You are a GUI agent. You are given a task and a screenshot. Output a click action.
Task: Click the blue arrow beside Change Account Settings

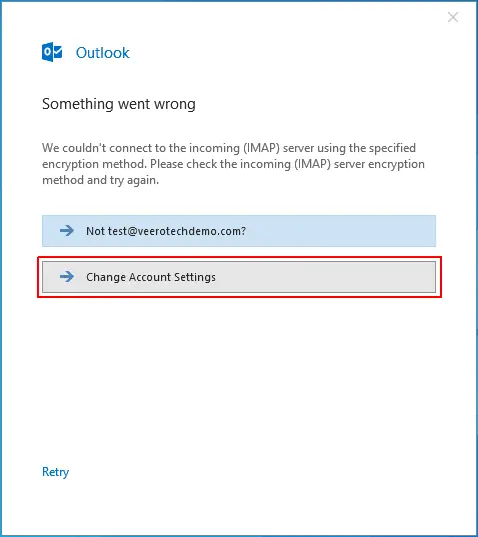(67, 276)
